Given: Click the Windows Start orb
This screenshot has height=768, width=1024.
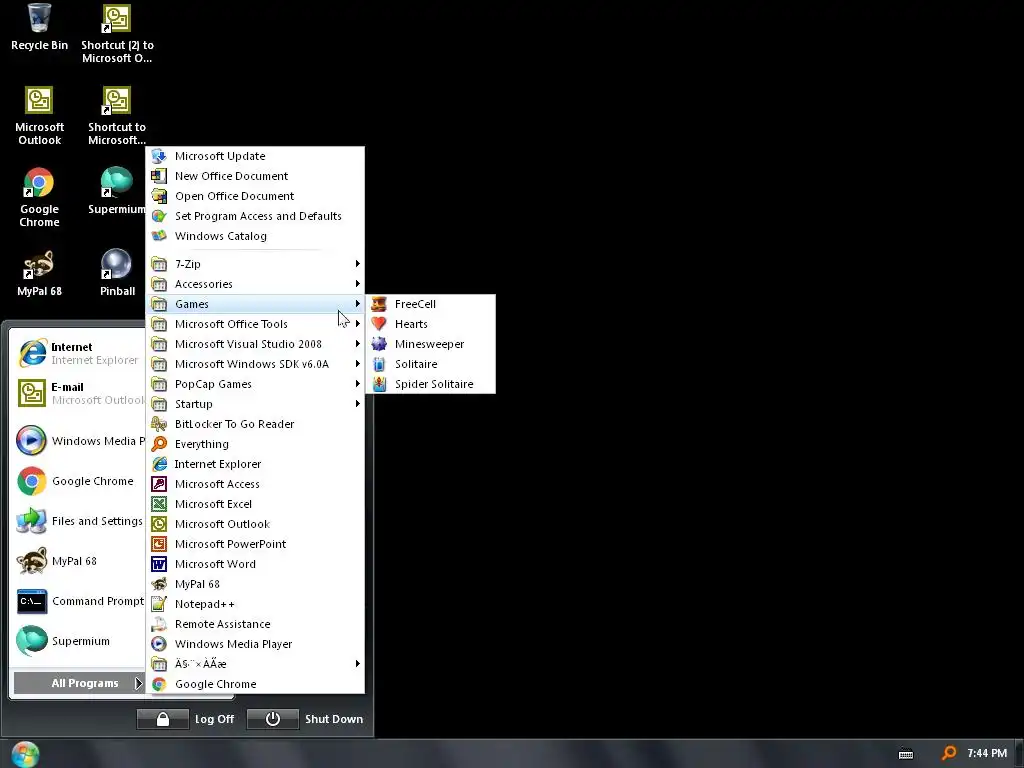Looking at the screenshot, I should point(25,754).
